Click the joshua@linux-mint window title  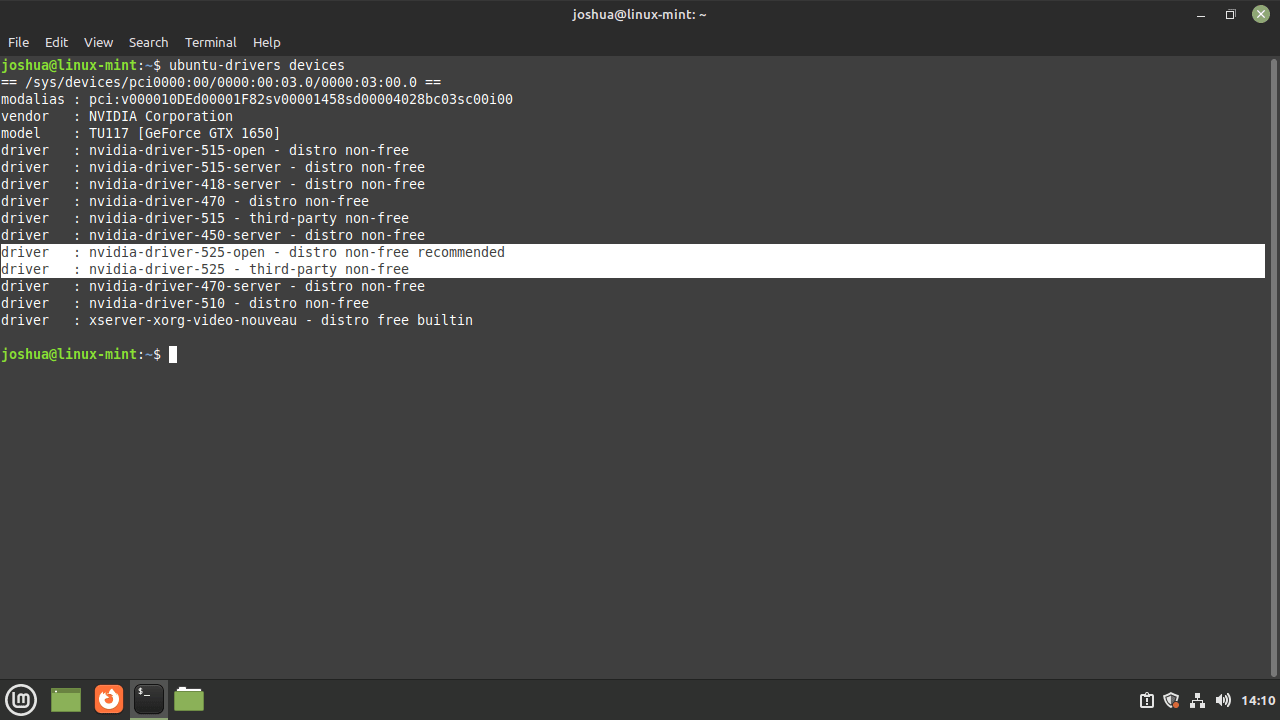pos(639,14)
